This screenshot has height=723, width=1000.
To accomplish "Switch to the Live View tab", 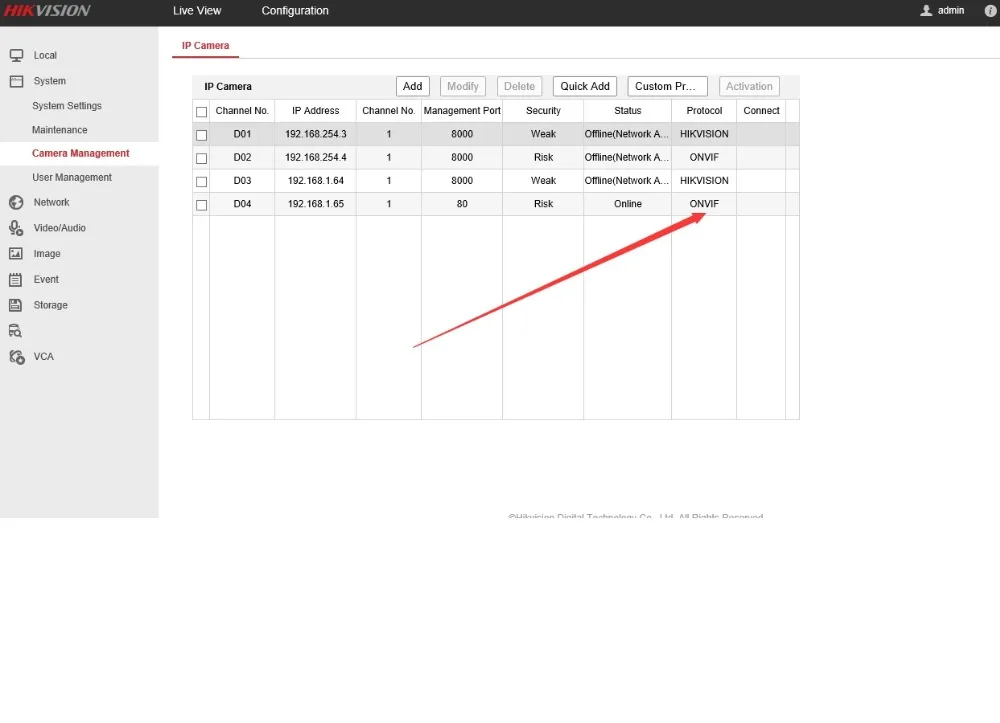I will click(x=197, y=11).
